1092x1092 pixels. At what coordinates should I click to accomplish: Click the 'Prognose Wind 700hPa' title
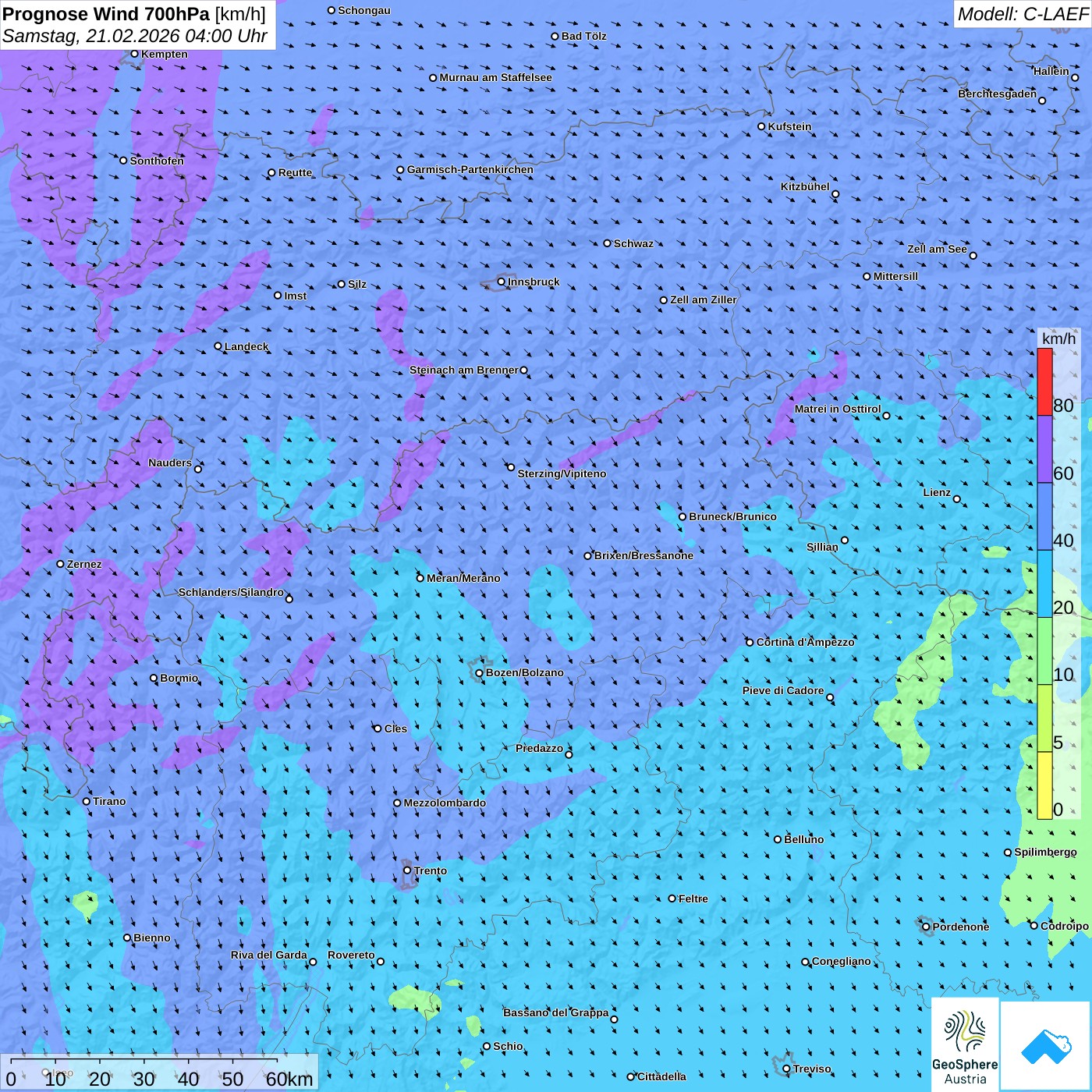pyautogui.click(x=107, y=14)
